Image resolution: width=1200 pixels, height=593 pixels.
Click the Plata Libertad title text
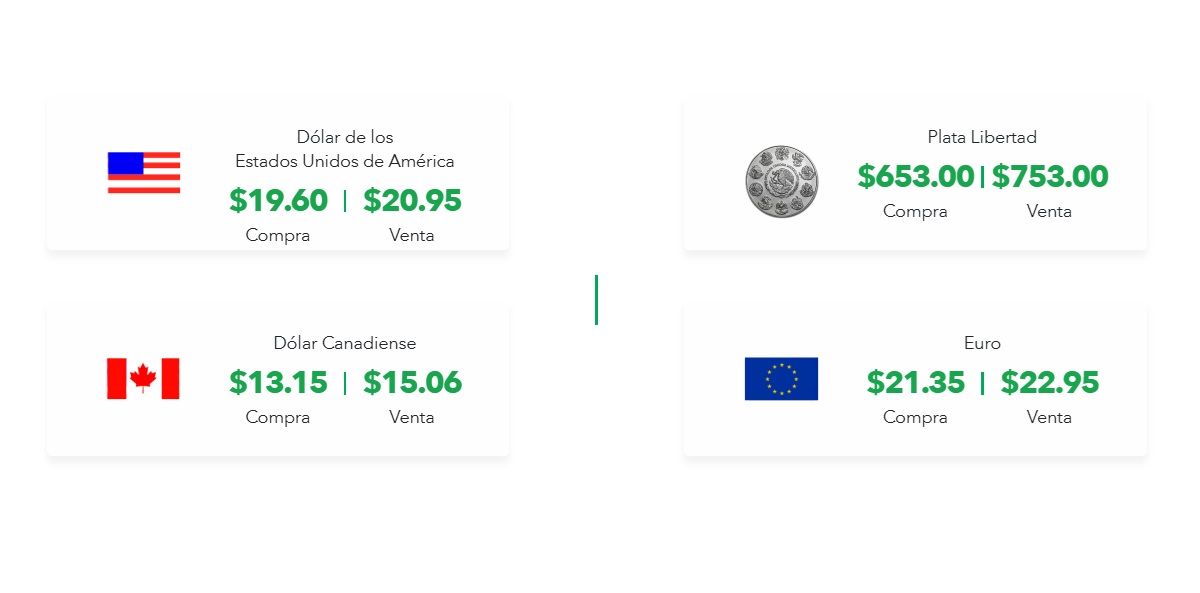[x=982, y=137]
